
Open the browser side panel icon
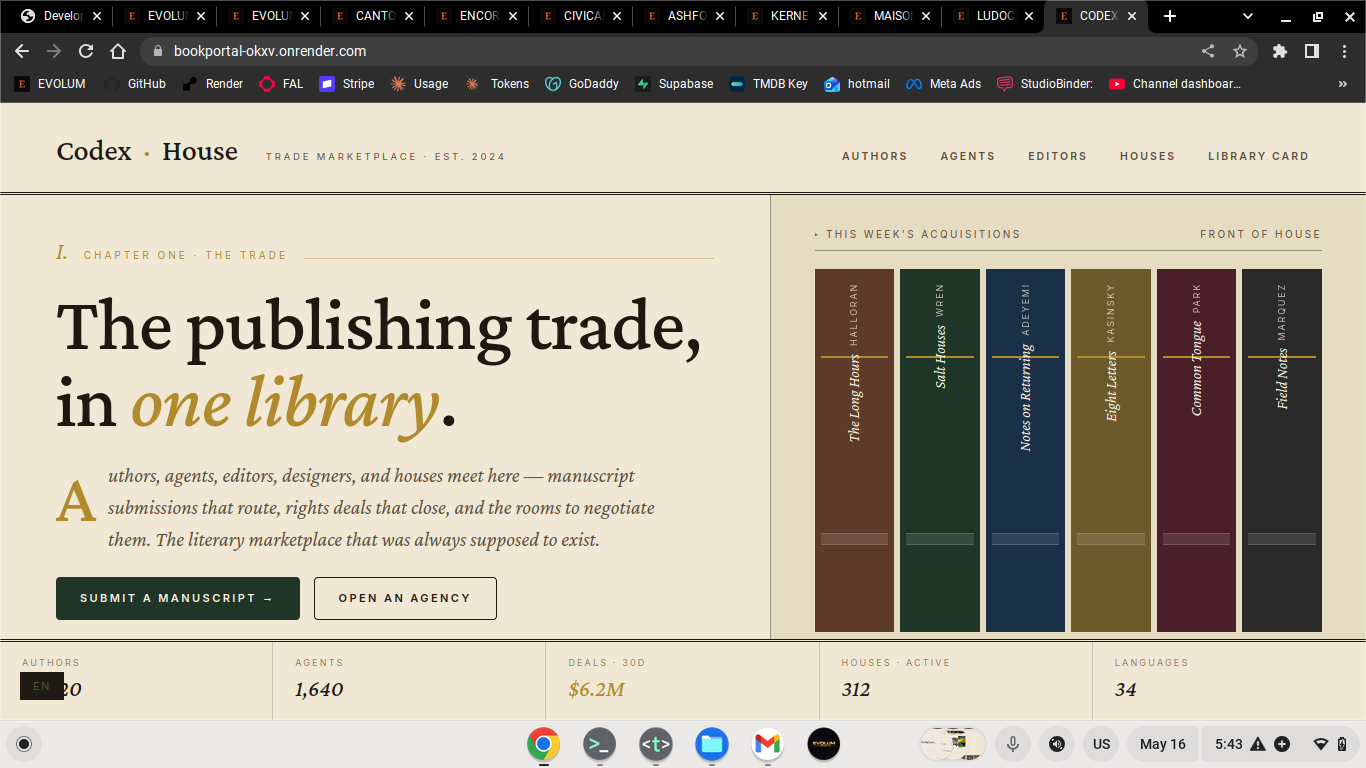(x=1312, y=51)
